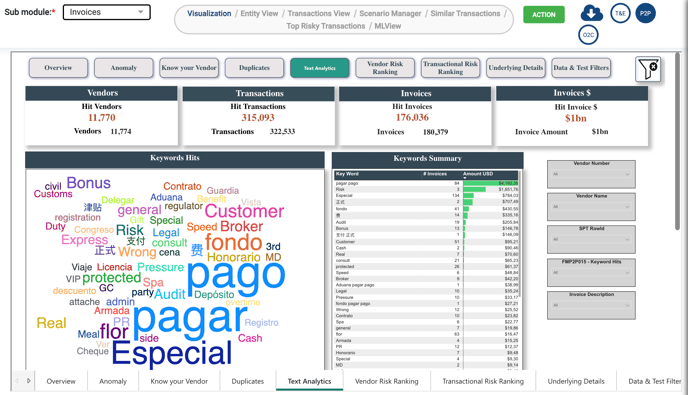Switch to the O2C module icon
This screenshot has height=395, width=688.
coord(588,35)
